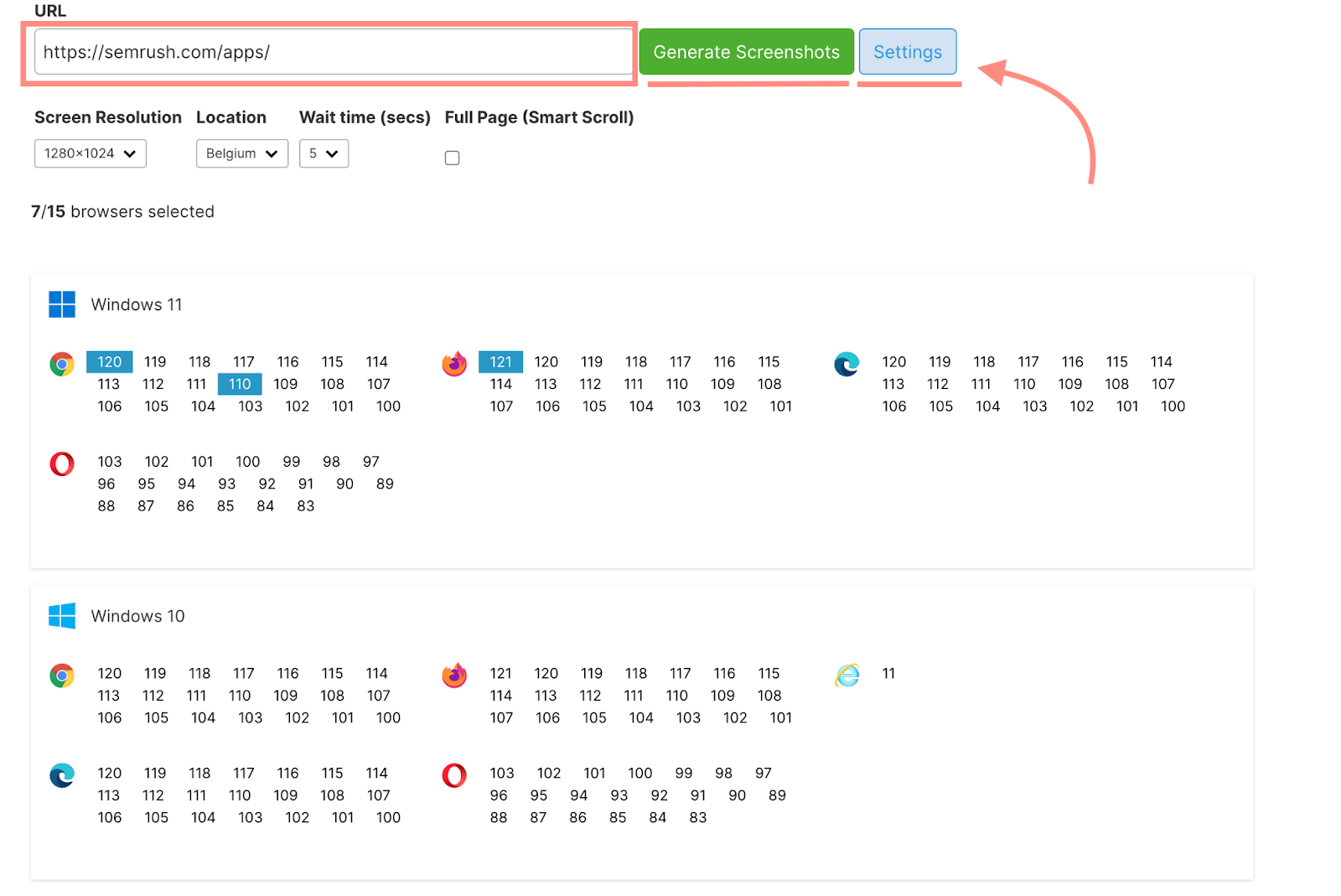Open the Settings button
1341x896 pixels.
point(908,52)
